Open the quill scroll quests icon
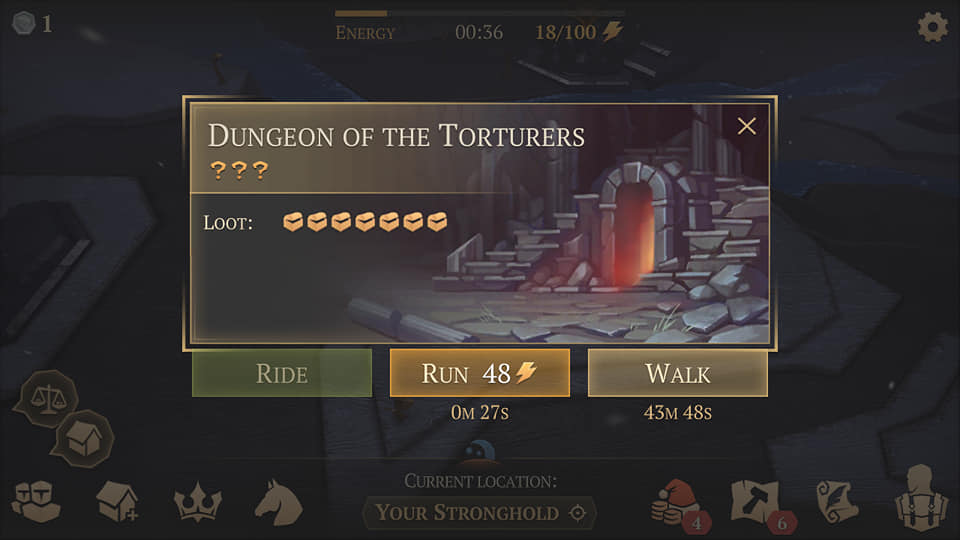 click(x=837, y=503)
